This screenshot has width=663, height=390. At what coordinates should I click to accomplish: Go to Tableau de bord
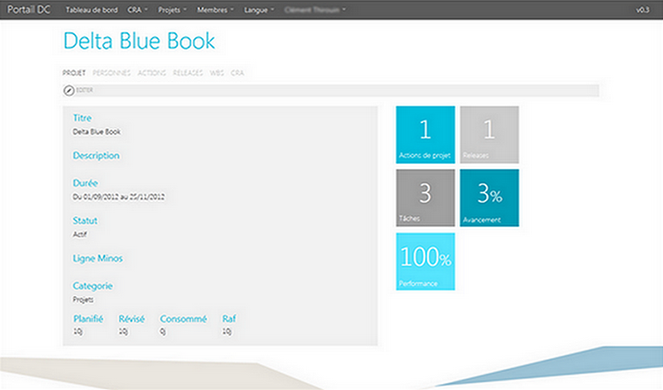(91, 10)
